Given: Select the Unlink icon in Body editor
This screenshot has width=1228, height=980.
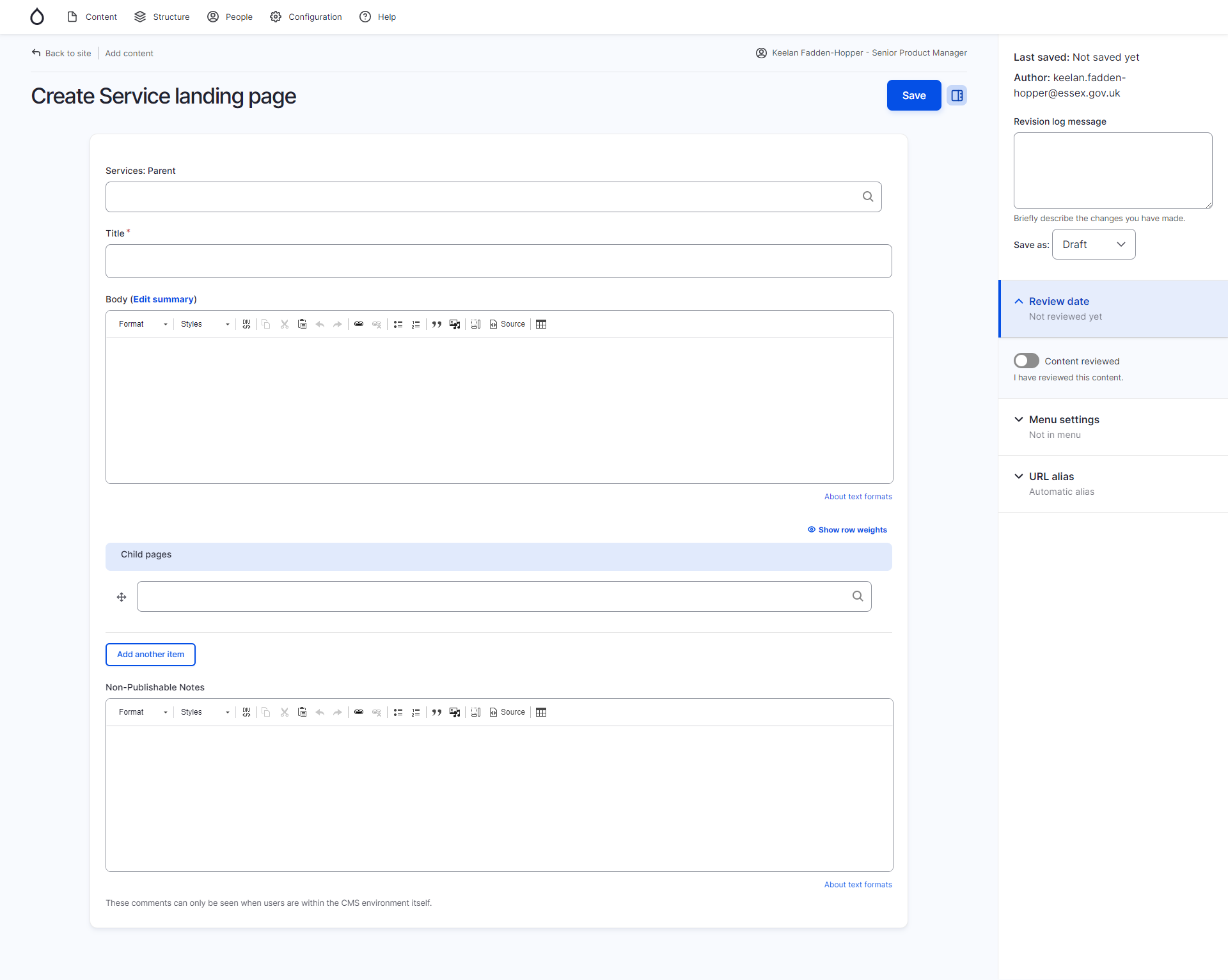Looking at the screenshot, I should tap(377, 324).
